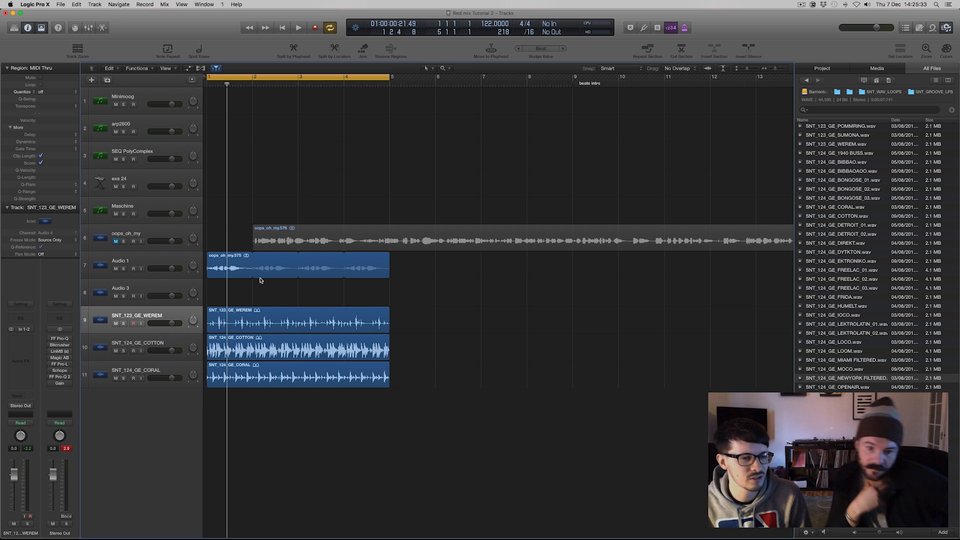960x540 pixels.
Task: Toggle the Inspector info button
Action: (x=28, y=28)
